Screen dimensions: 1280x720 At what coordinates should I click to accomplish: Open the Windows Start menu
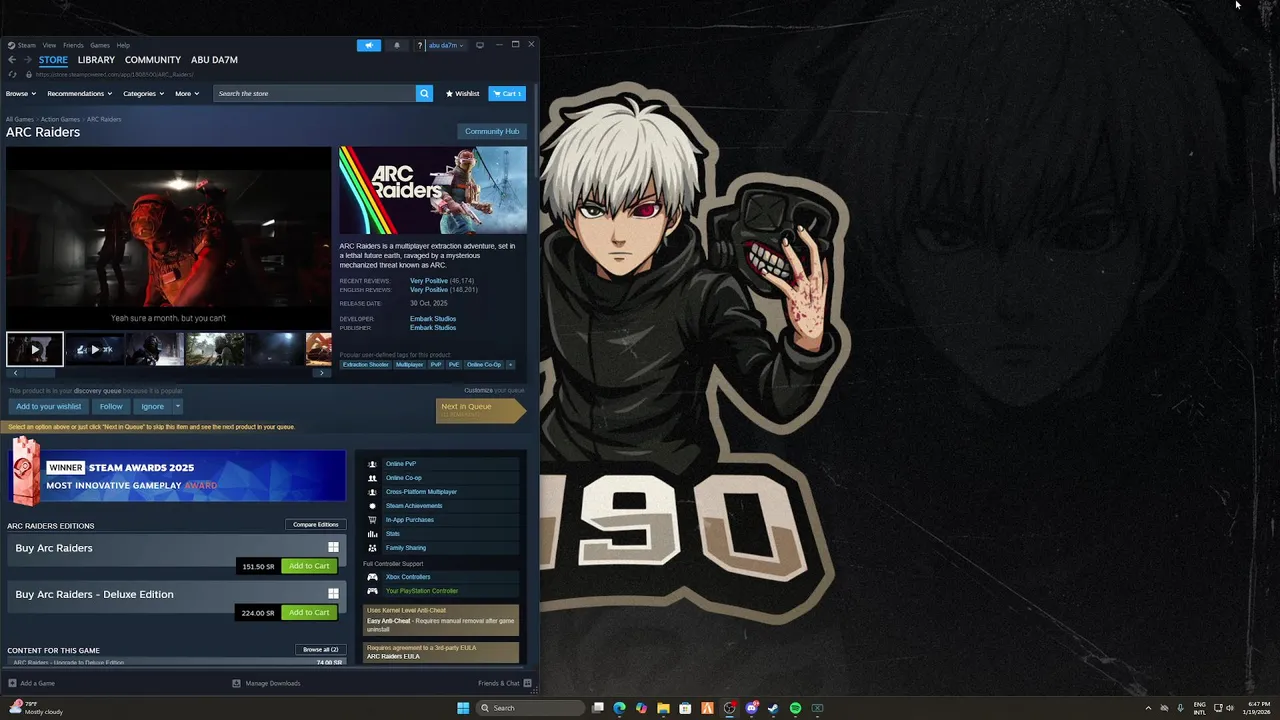click(x=463, y=708)
